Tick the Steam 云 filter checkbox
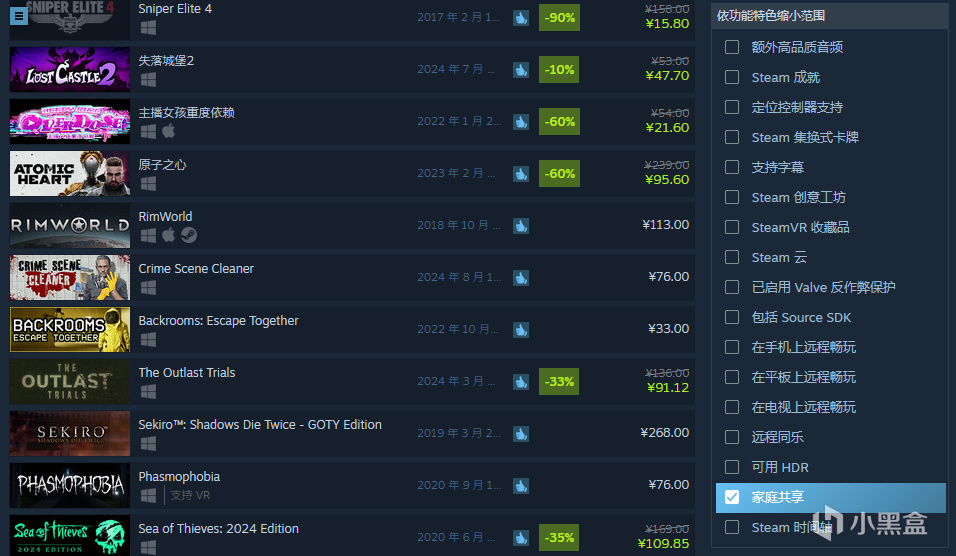Screen dimensions: 956x556 (732, 257)
